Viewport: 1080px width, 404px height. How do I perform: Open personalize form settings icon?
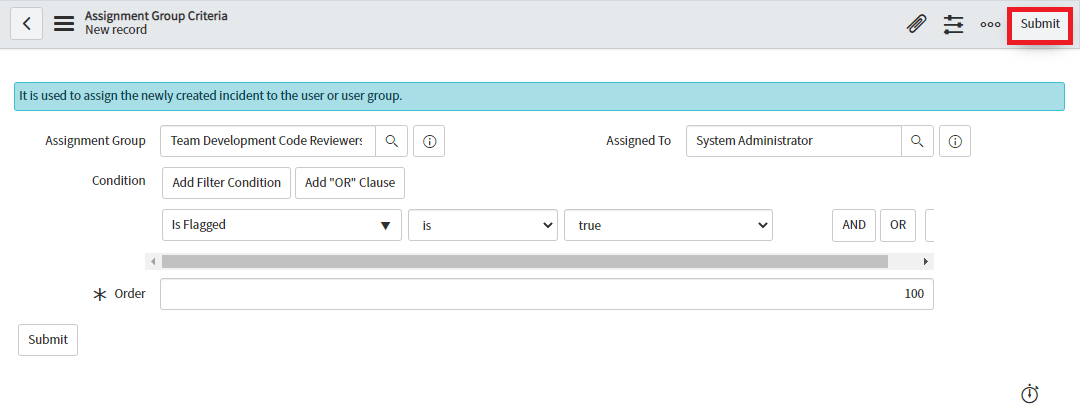click(954, 24)
